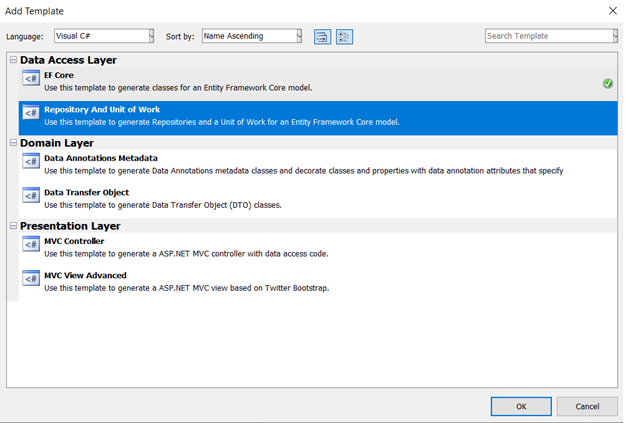
Task: Click the Repository And Unit of Work icon
Action: click(31, 113)
